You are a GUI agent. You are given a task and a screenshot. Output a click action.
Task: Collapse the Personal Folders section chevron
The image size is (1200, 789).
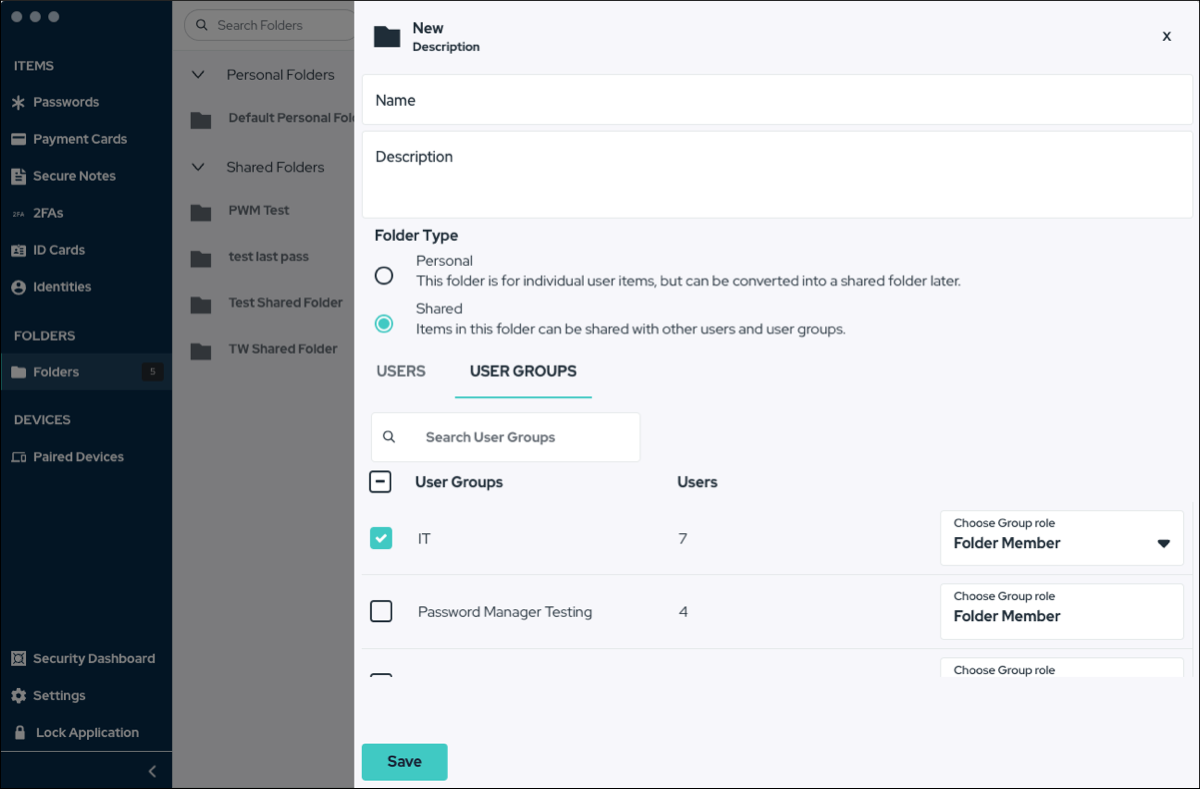tap(198, 75)
